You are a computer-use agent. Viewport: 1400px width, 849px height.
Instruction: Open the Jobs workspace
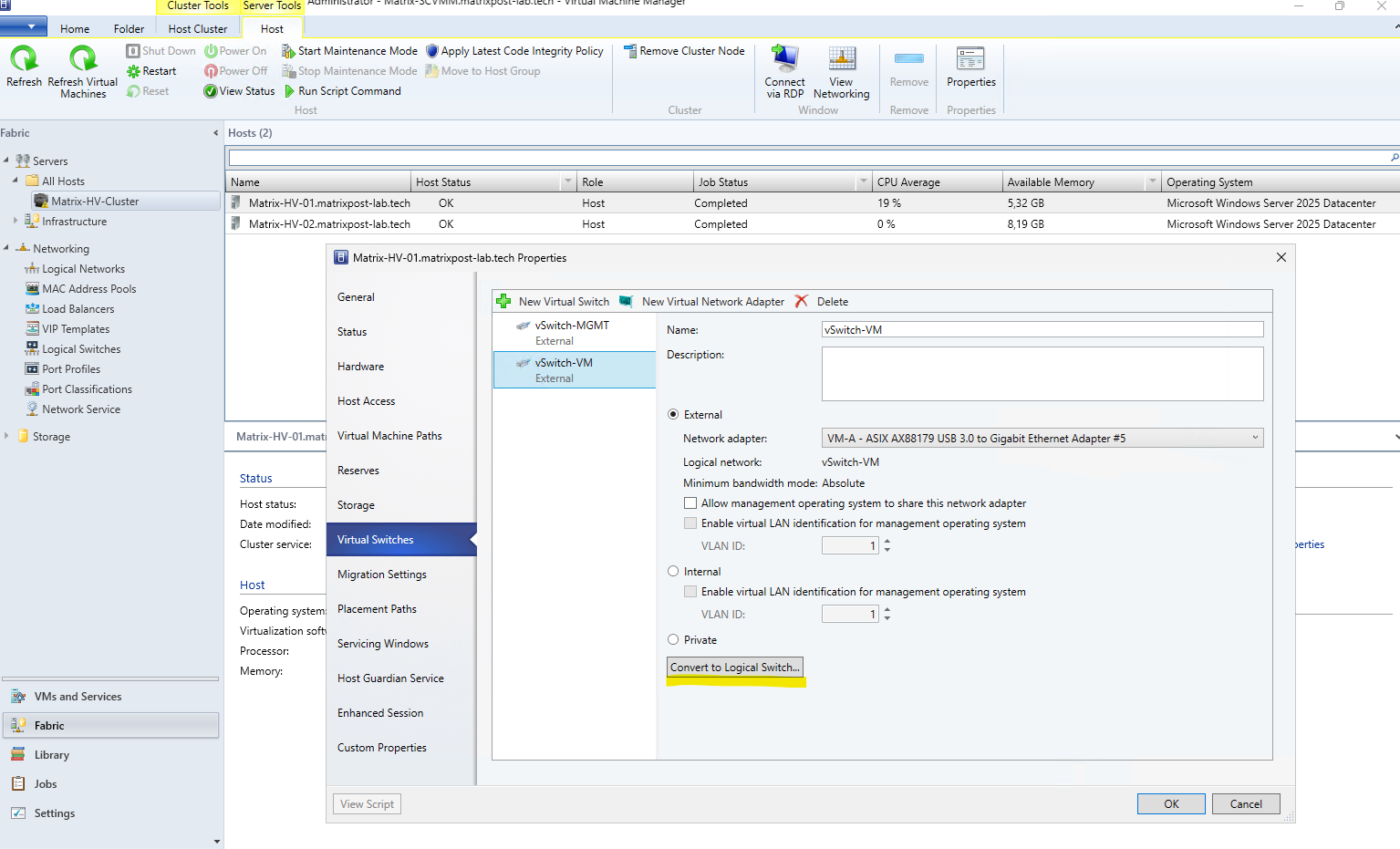click(110, 784)
